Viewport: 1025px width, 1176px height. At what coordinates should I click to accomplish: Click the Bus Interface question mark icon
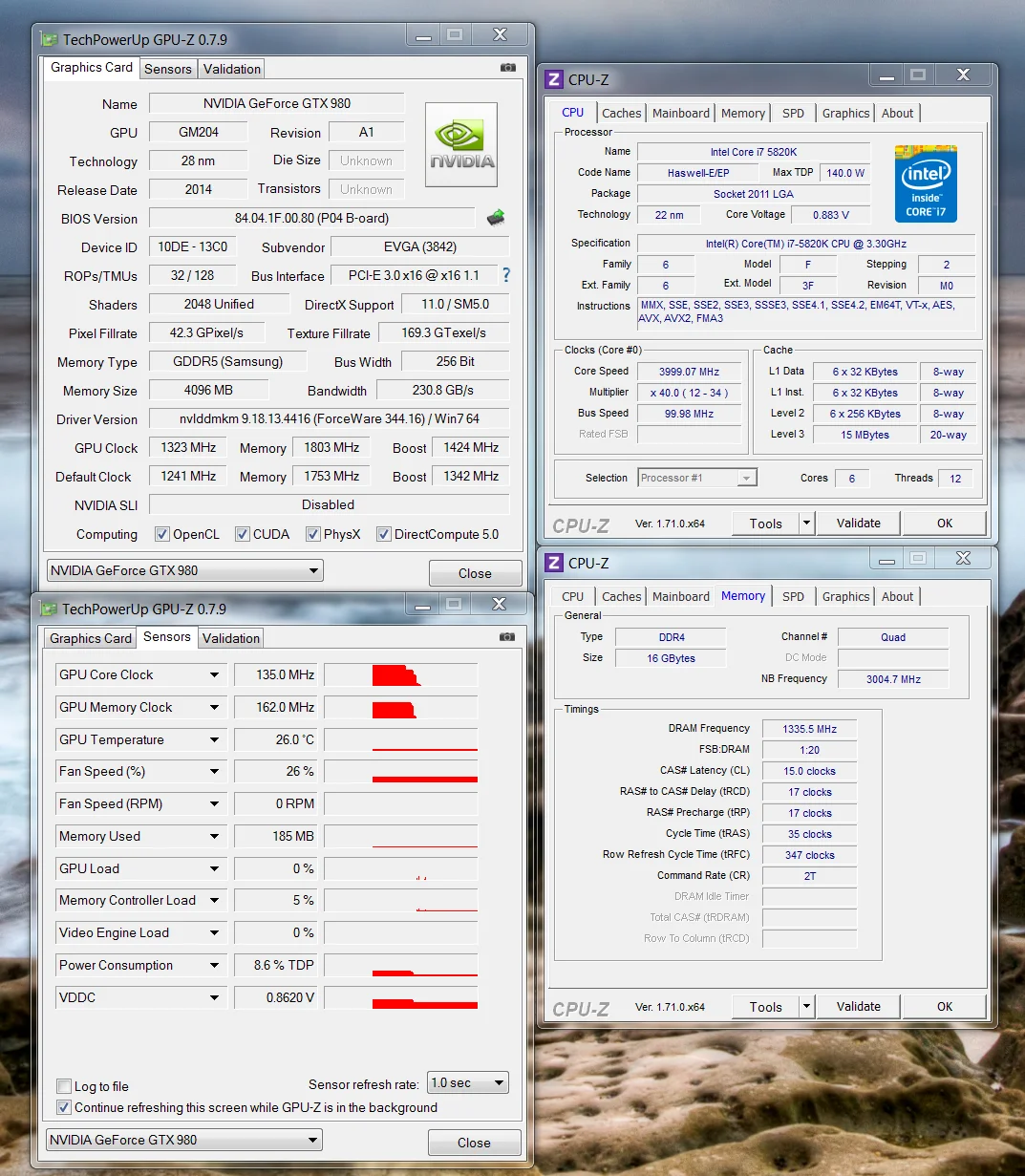[506, 275]
